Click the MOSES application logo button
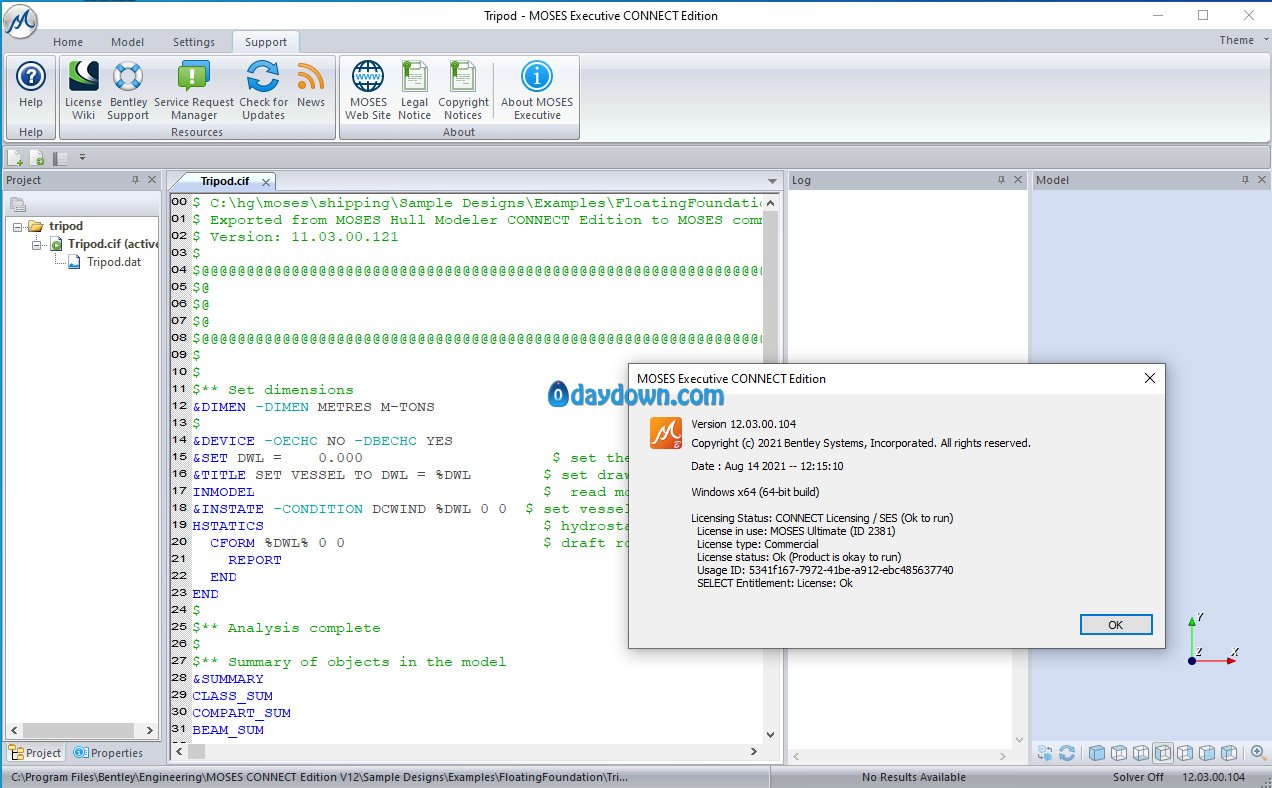 tap(21, 19)
